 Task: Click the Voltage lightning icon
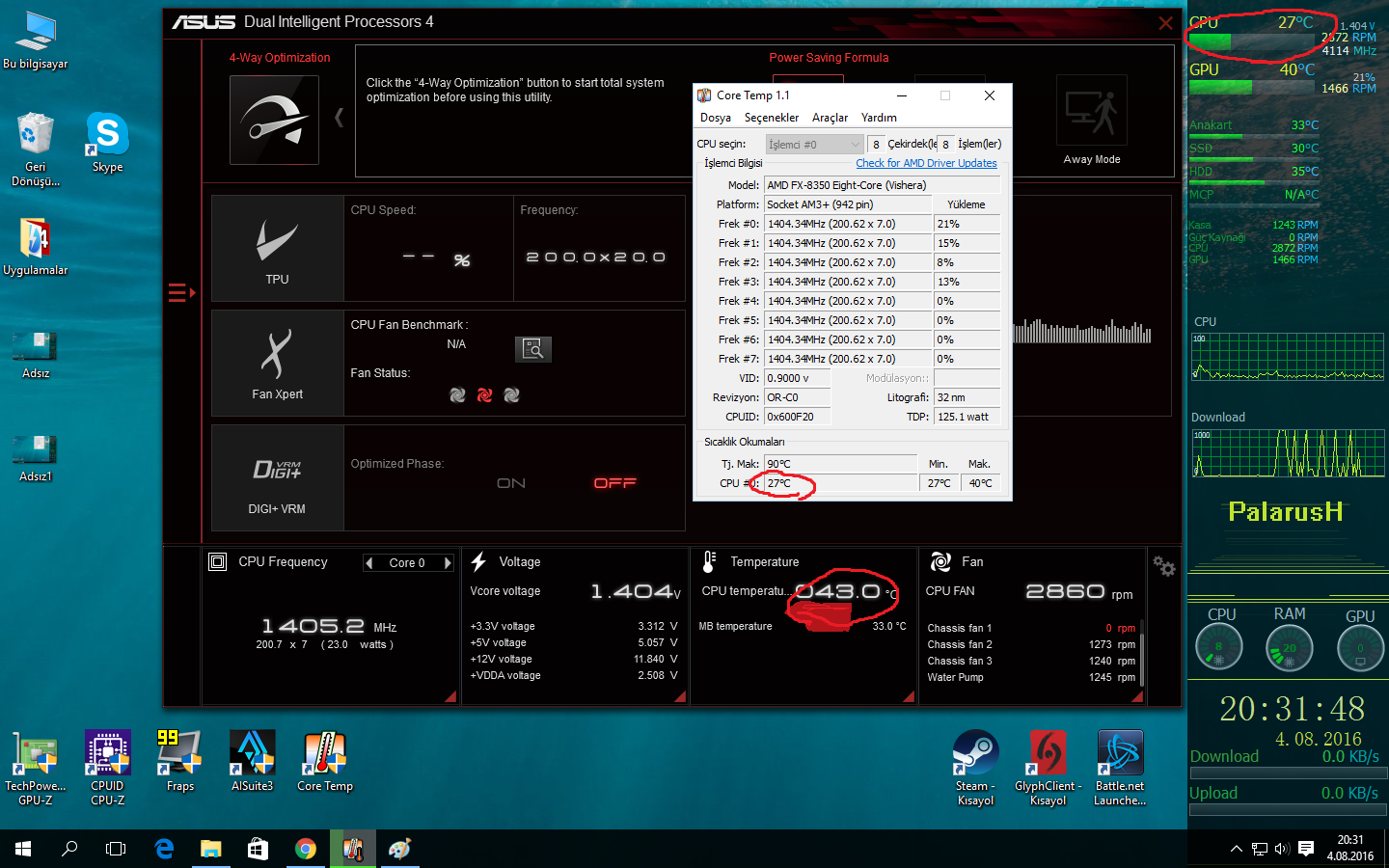click(478, 561)
